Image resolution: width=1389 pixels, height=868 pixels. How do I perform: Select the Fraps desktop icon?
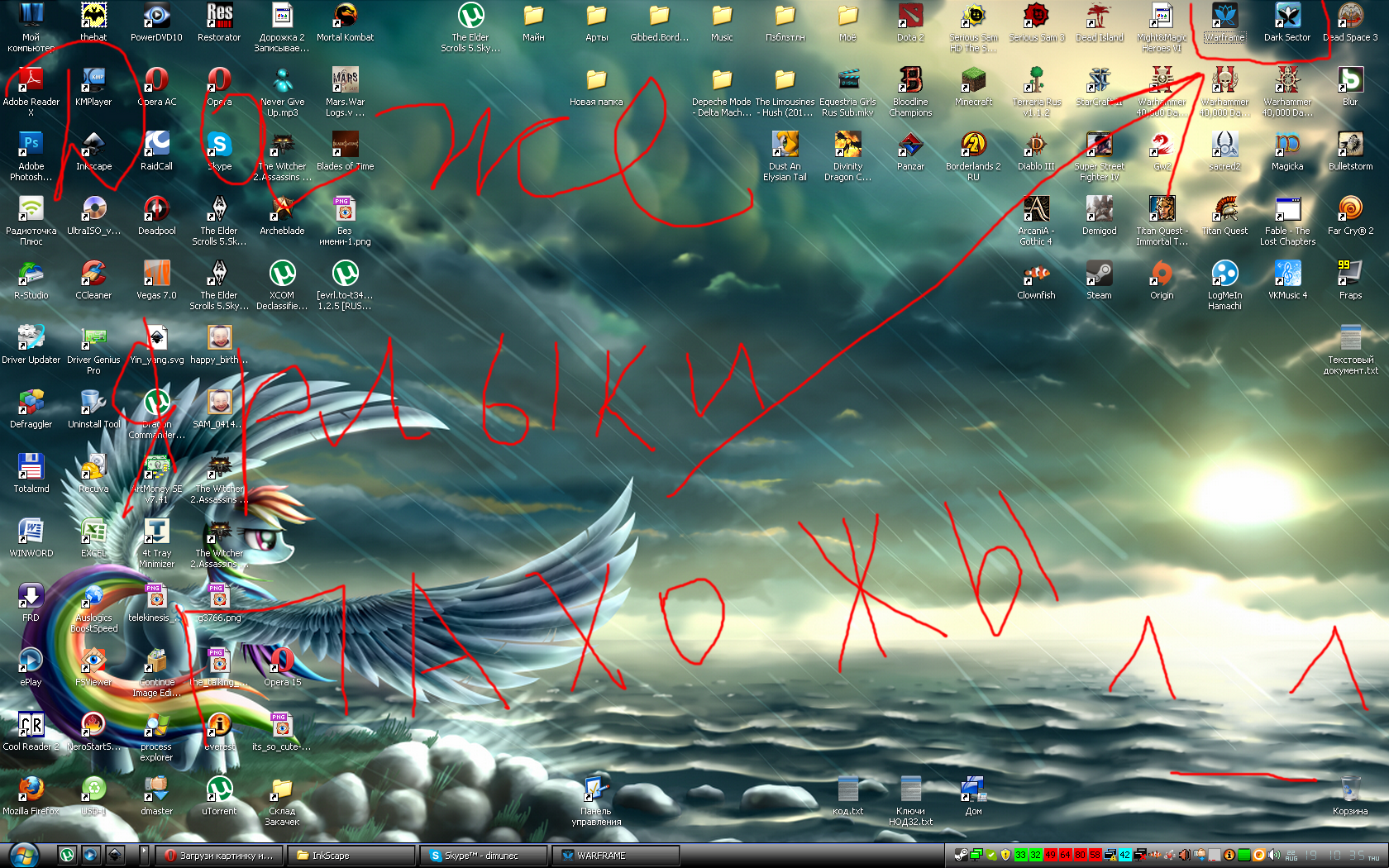point(1350,280)
